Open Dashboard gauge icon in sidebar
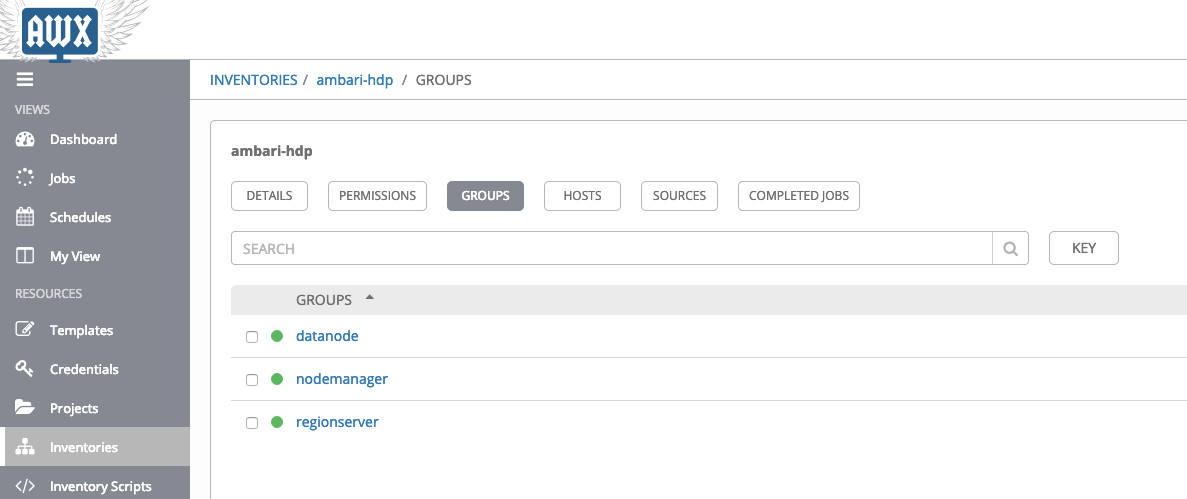 click(25, 139)
